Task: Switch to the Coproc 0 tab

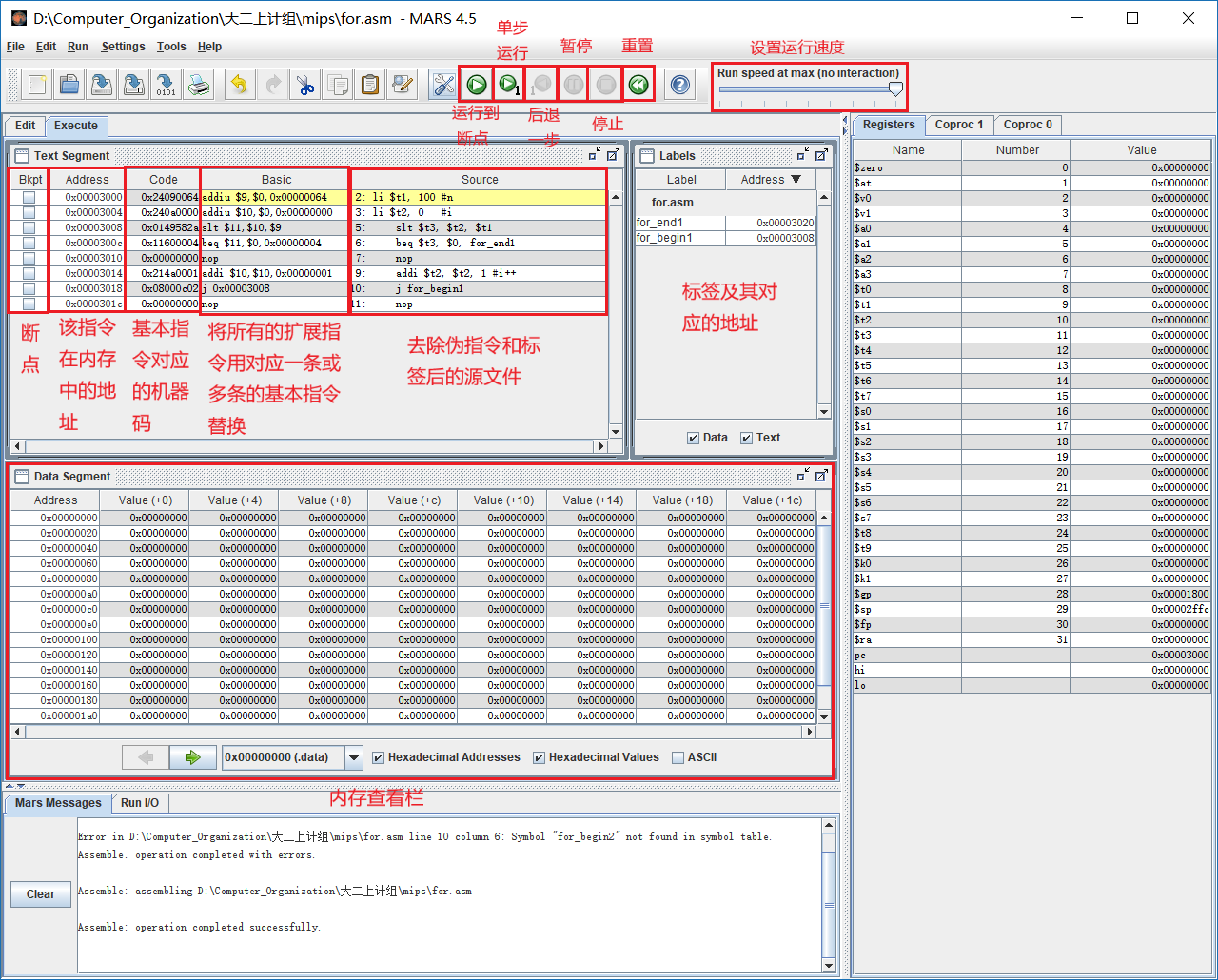Action: click(1028, 125)
